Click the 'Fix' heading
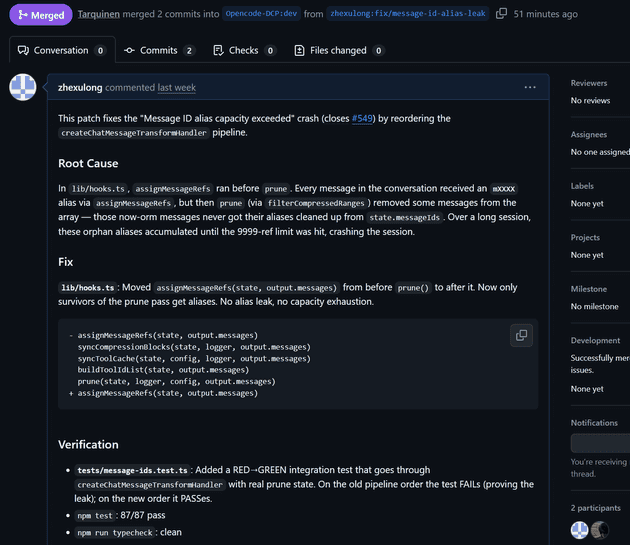 coord(65,262)
